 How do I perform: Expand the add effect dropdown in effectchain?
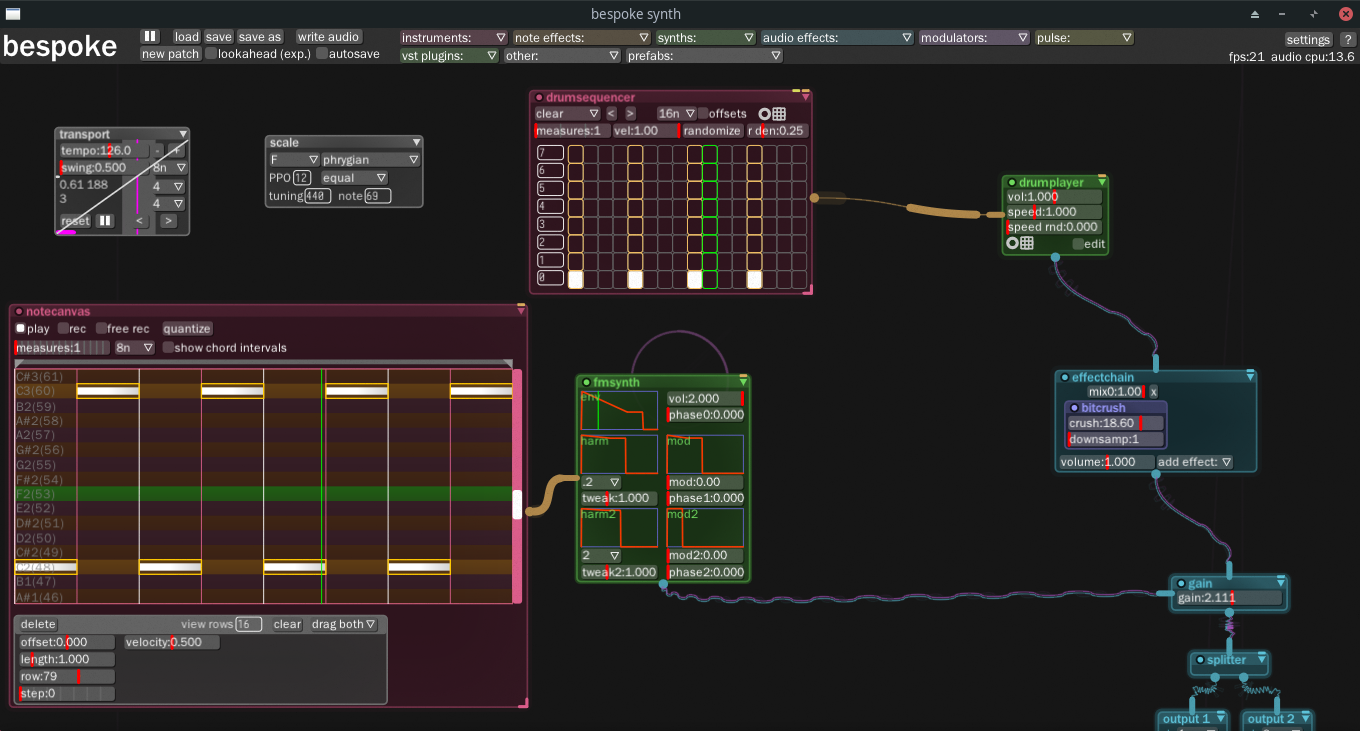(x=1194, y=462)
